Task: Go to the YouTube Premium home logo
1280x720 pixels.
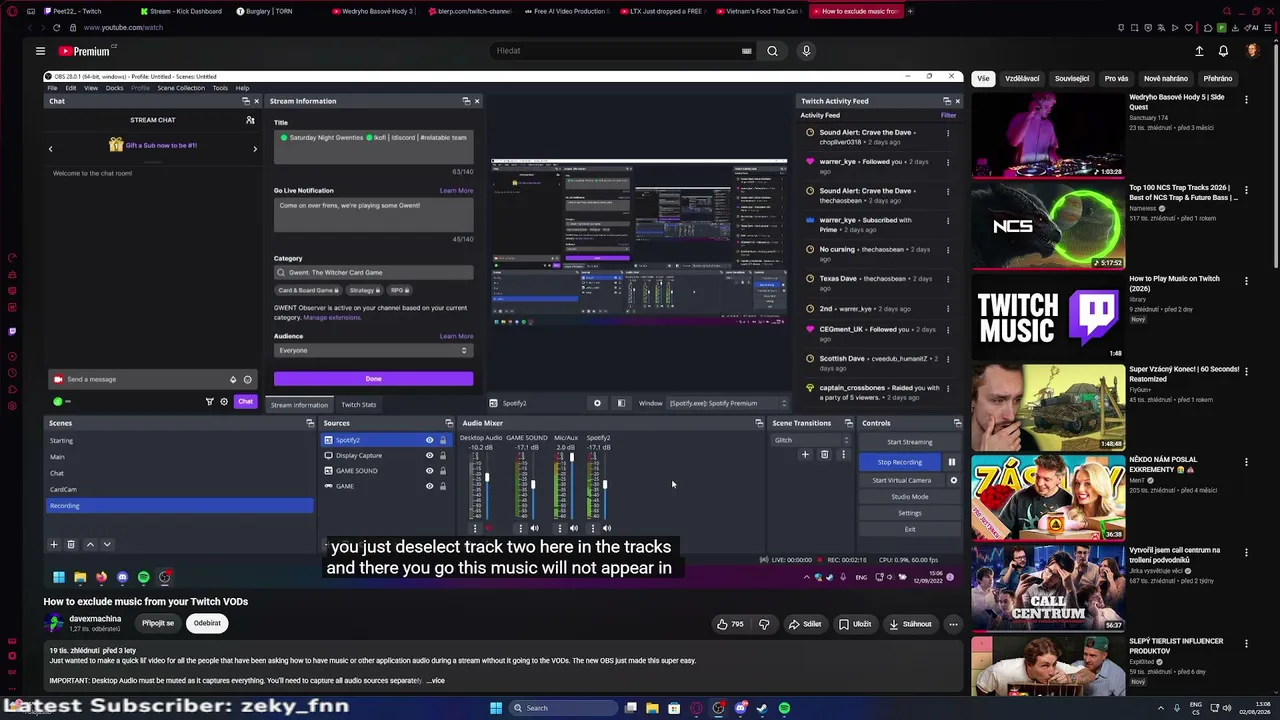Action: 84,51
